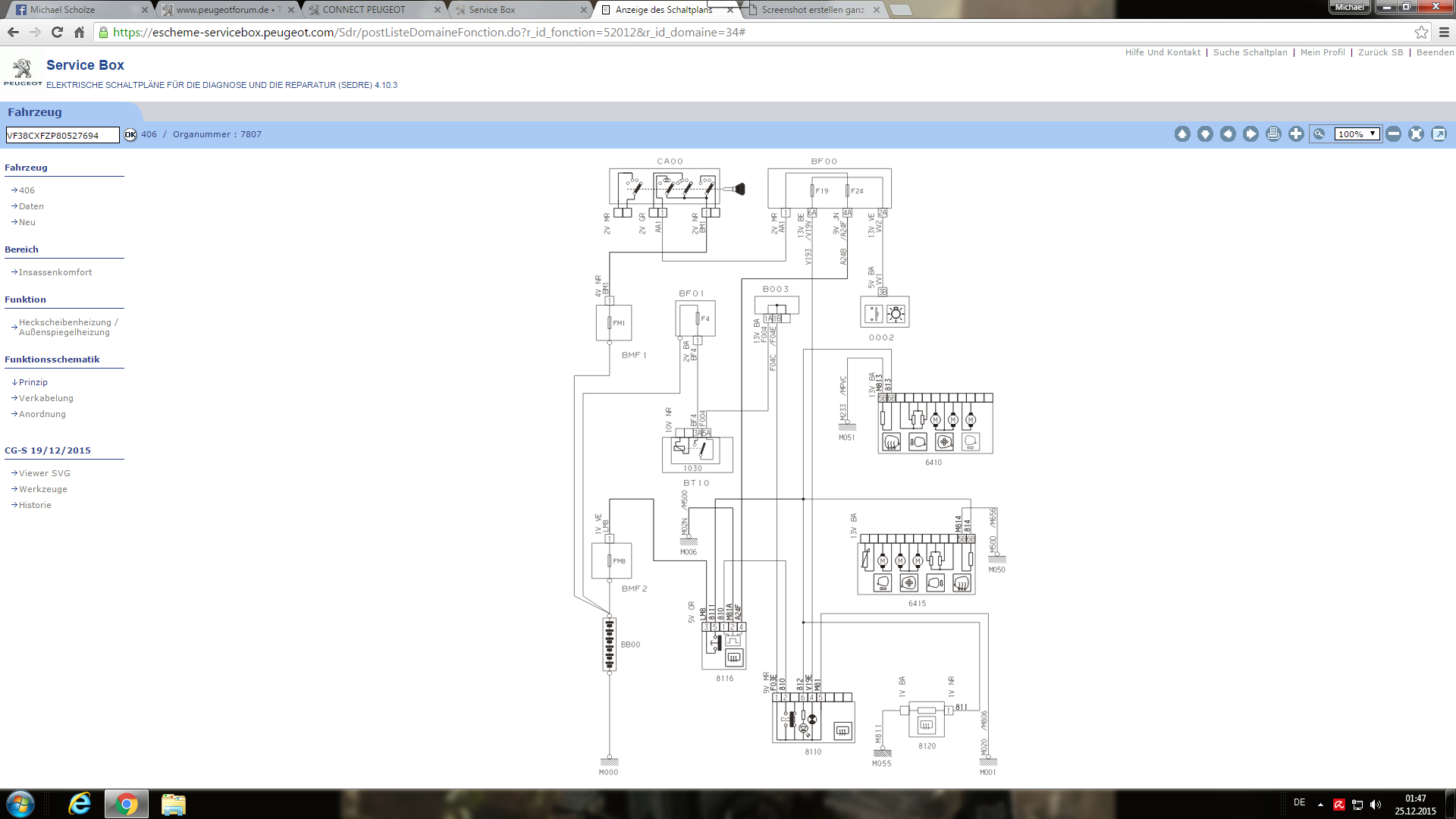The height and width of the screenshot is (819, 1456).
Task: Fit diagram to screen icon
Action: (x=1416, y=134)
